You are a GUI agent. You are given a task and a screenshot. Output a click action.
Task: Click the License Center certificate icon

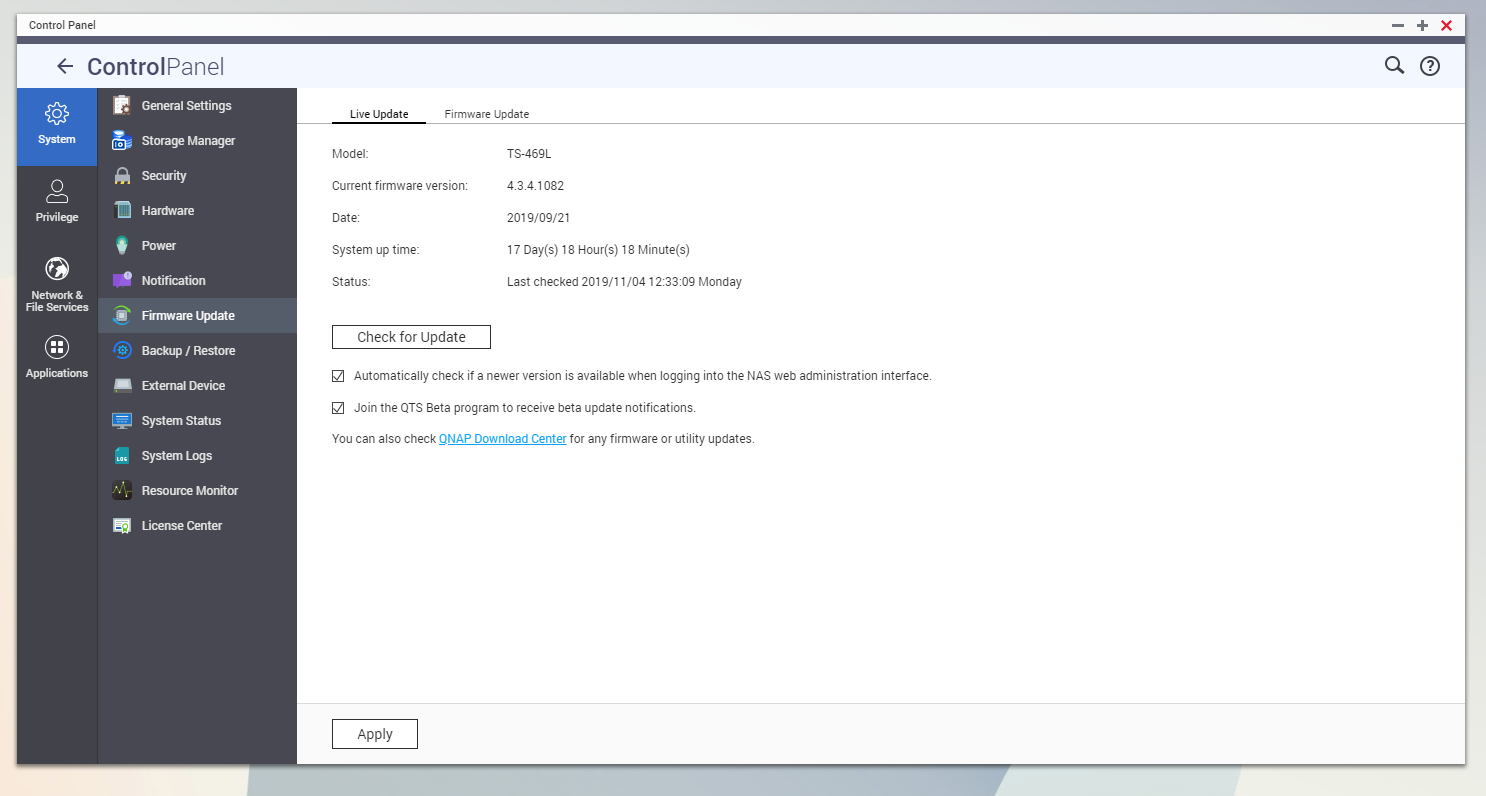(122, 525)
